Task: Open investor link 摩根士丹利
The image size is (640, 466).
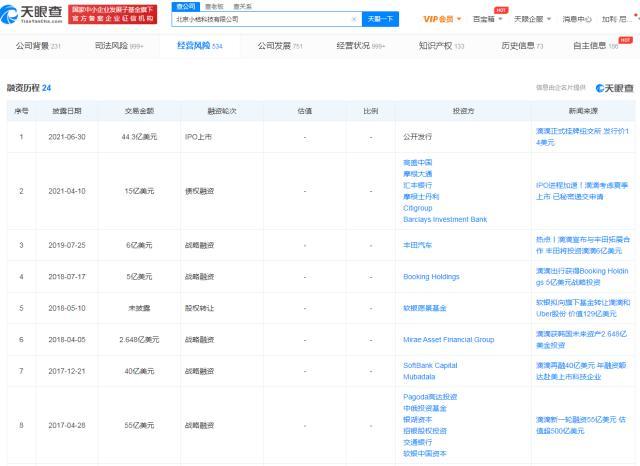Action: [421, 197]
